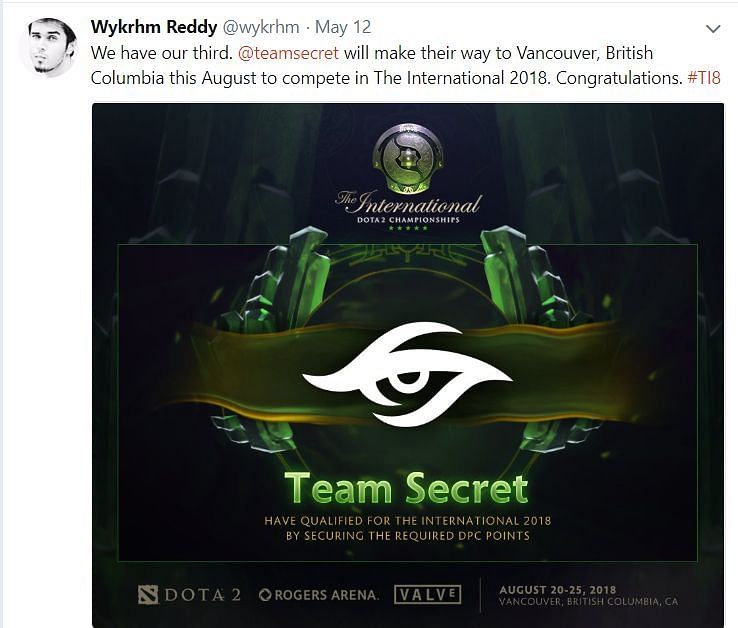Follow the #TI8 hashtag link
The height and width of the screenshot is (628, 738).
tap(704, 78)
